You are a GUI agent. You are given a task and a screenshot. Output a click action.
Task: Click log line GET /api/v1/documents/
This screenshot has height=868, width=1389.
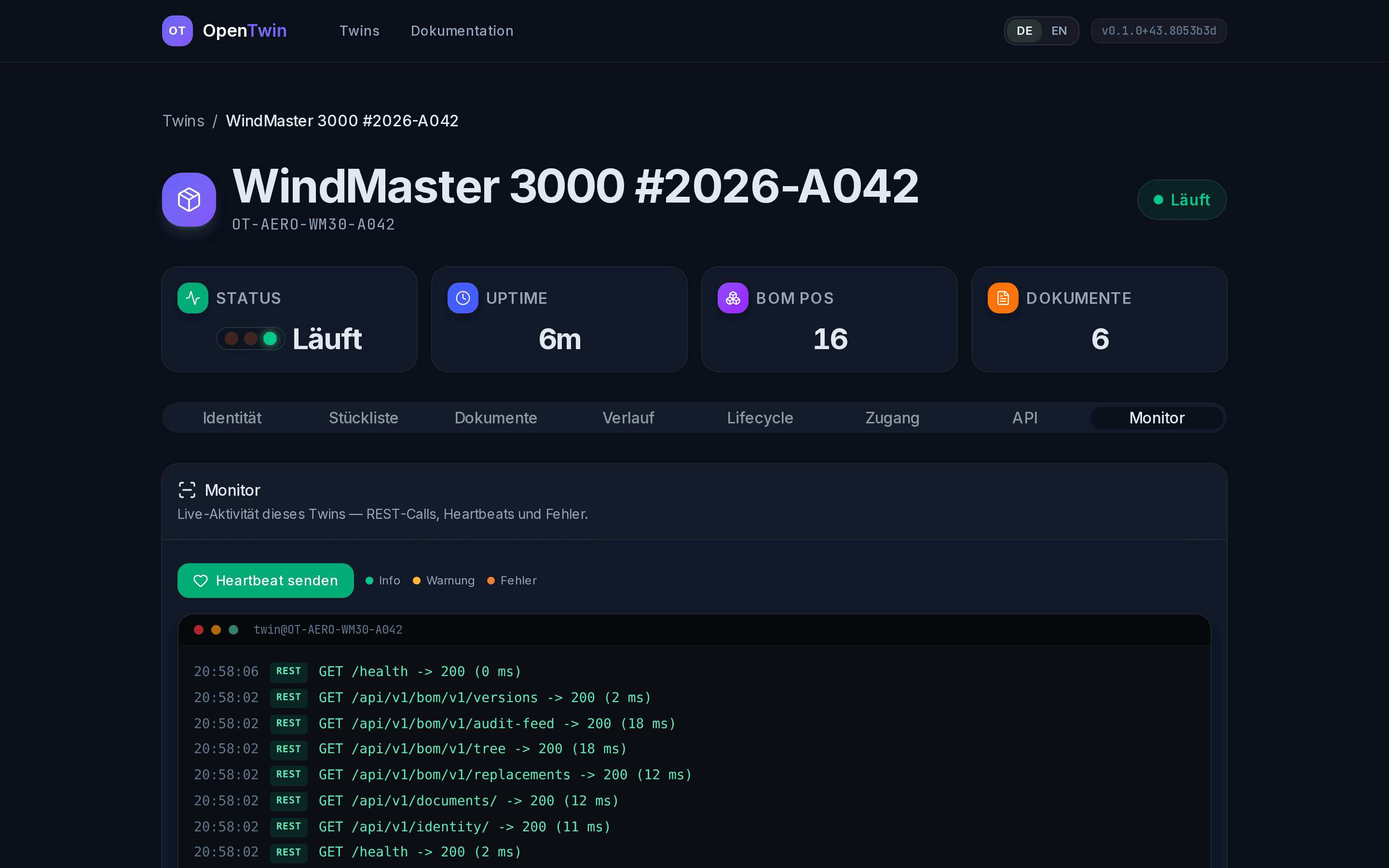pyautogui.click(x=468, y=800)
